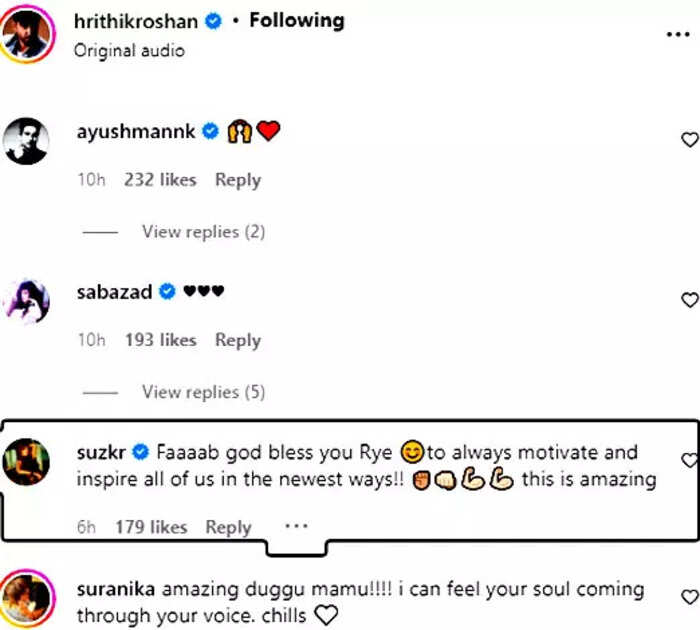This screenshot has width=700, height=630.
Task: Click the verified badge next to hrithikroshan
Action: 213,21
